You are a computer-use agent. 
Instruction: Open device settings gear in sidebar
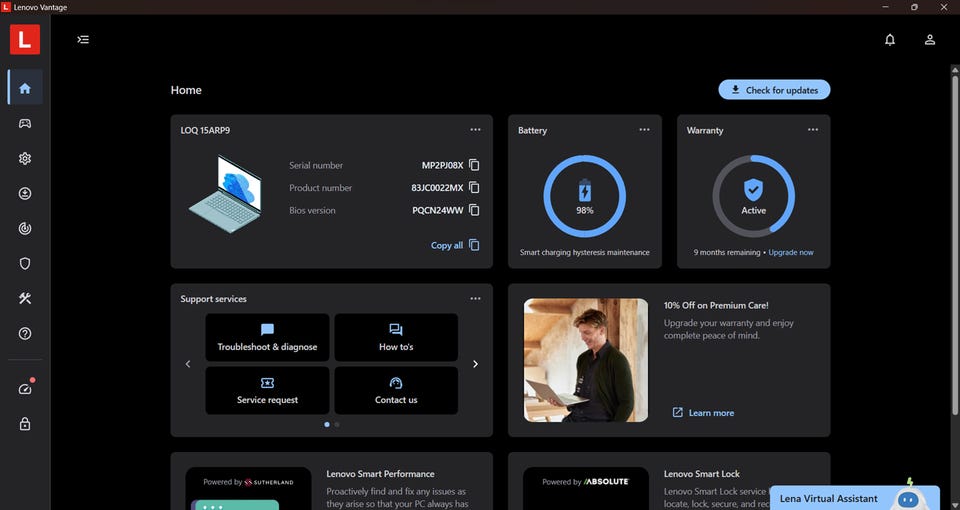pyautogui.click(x=25, y=158)
